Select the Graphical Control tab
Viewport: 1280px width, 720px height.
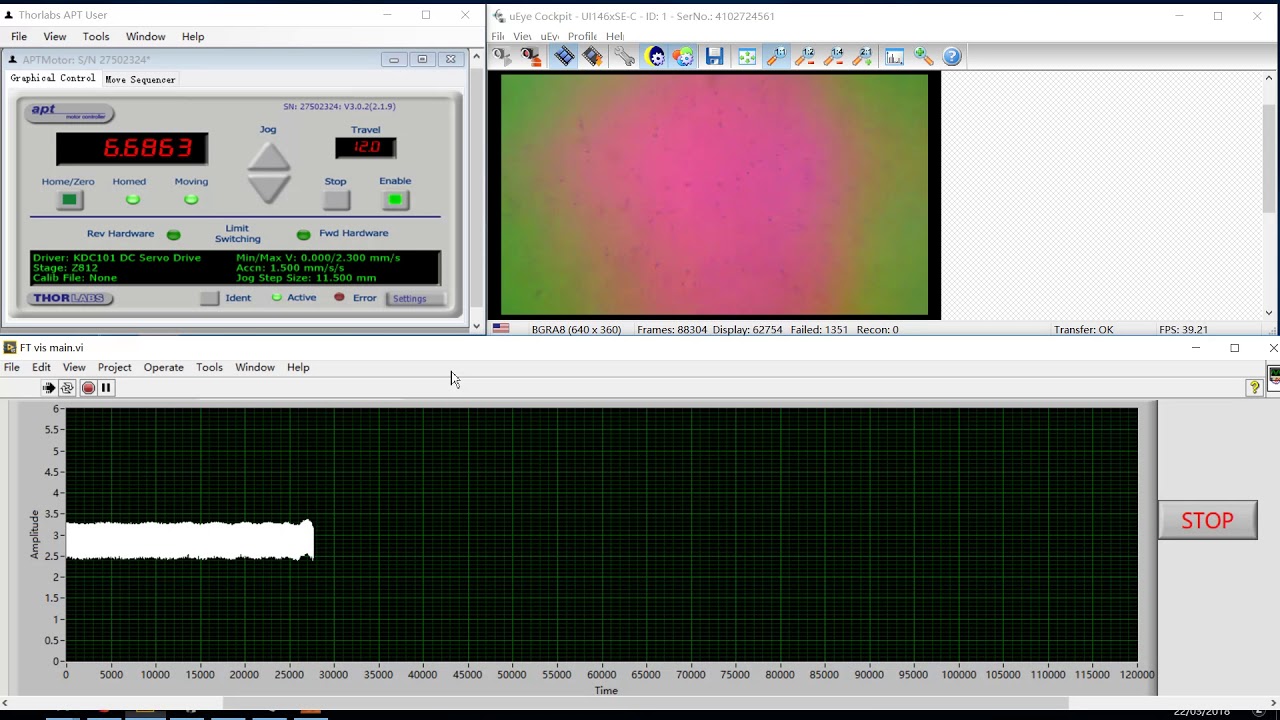[x=53, y=78]
